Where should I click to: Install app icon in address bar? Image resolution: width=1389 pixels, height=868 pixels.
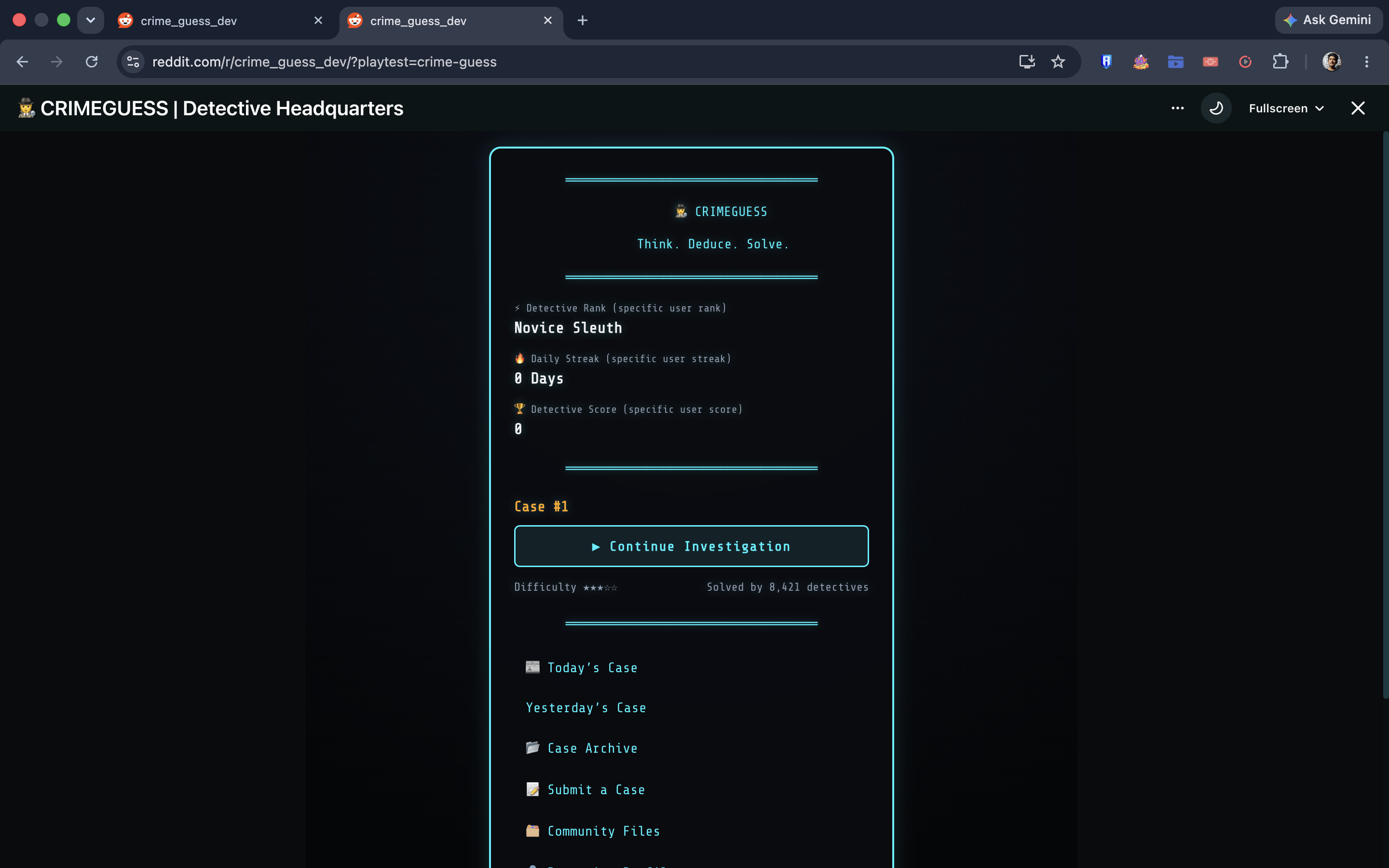pos(1027,61)
